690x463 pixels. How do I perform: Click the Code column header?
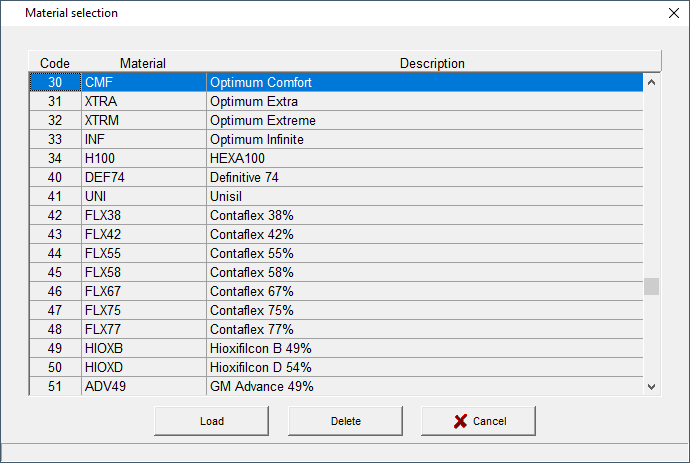click(55, 63)
